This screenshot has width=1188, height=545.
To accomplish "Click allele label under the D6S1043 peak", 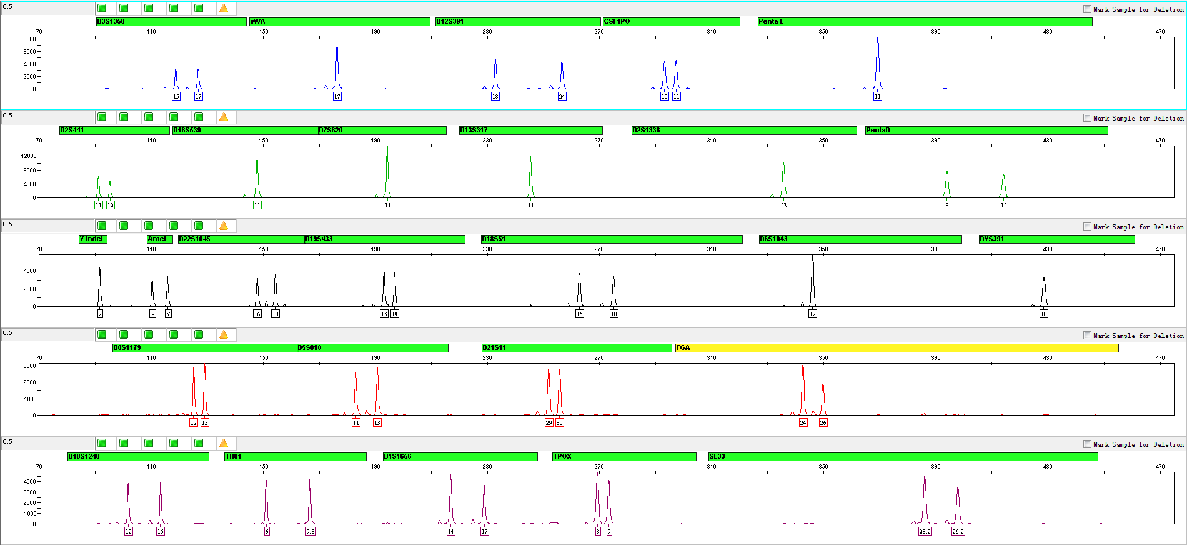I will coord(812,313).
